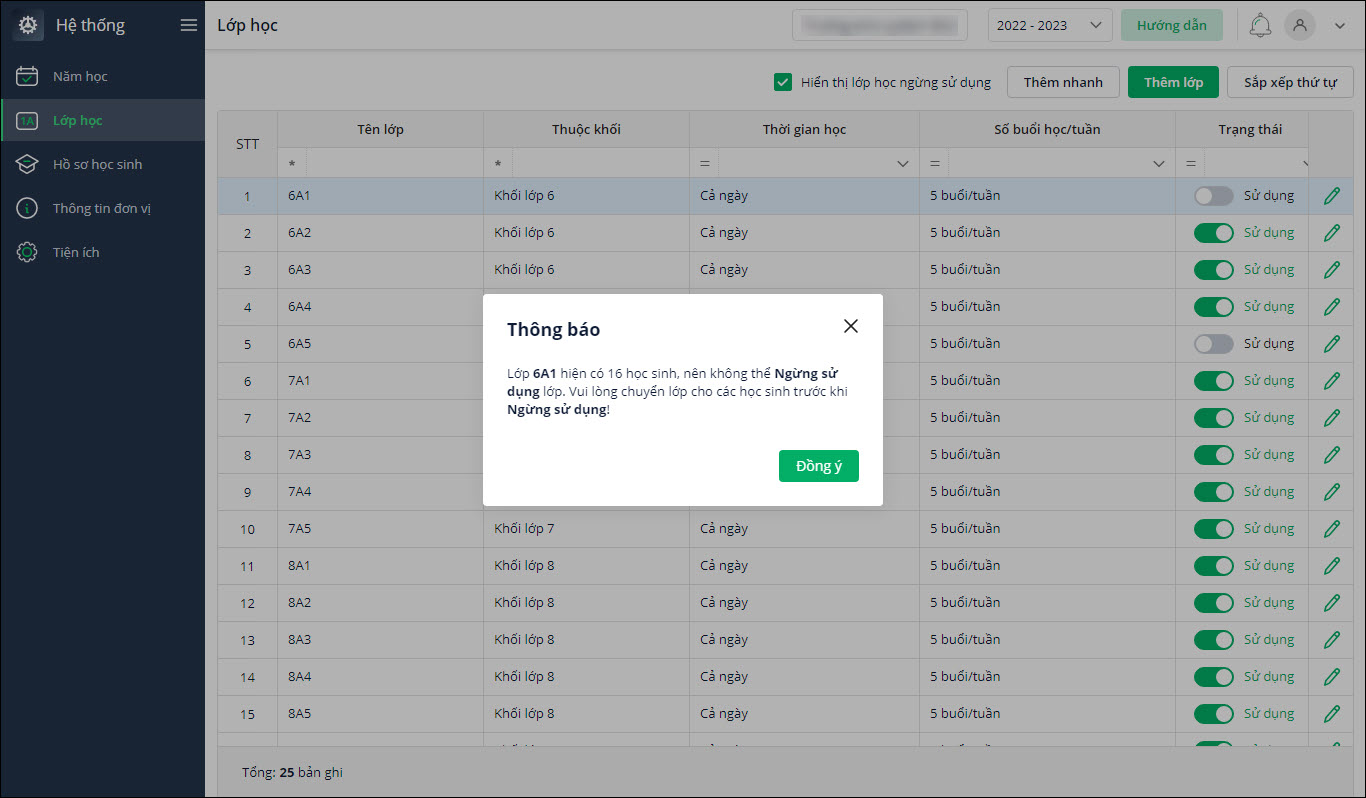The image size is (1366, 798).
Task: Click edit pencil for class 7A3
Action: coord(1331,455)
